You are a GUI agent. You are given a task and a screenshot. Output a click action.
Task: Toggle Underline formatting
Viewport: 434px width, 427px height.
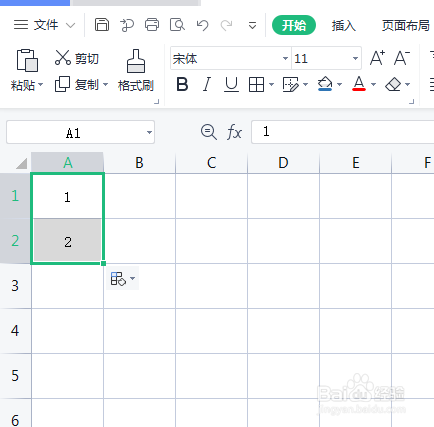(231, 84)
